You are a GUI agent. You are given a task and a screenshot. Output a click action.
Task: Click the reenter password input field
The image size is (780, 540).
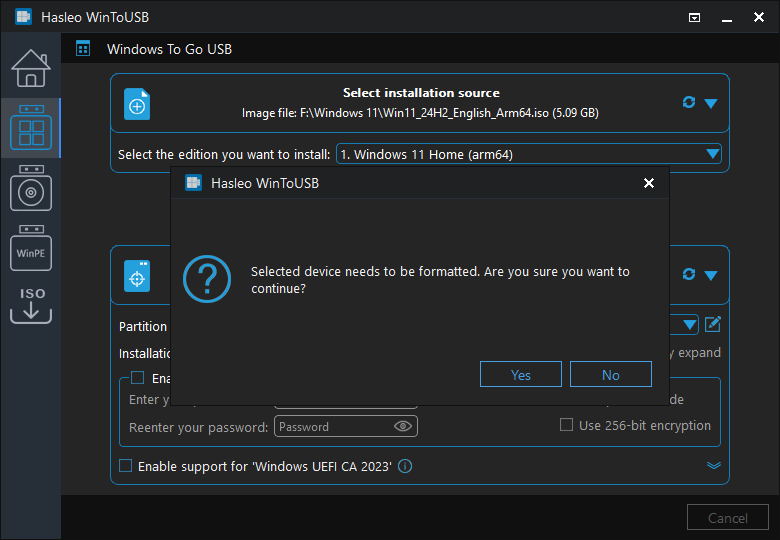pyautogui.click(x=333, y=426)
